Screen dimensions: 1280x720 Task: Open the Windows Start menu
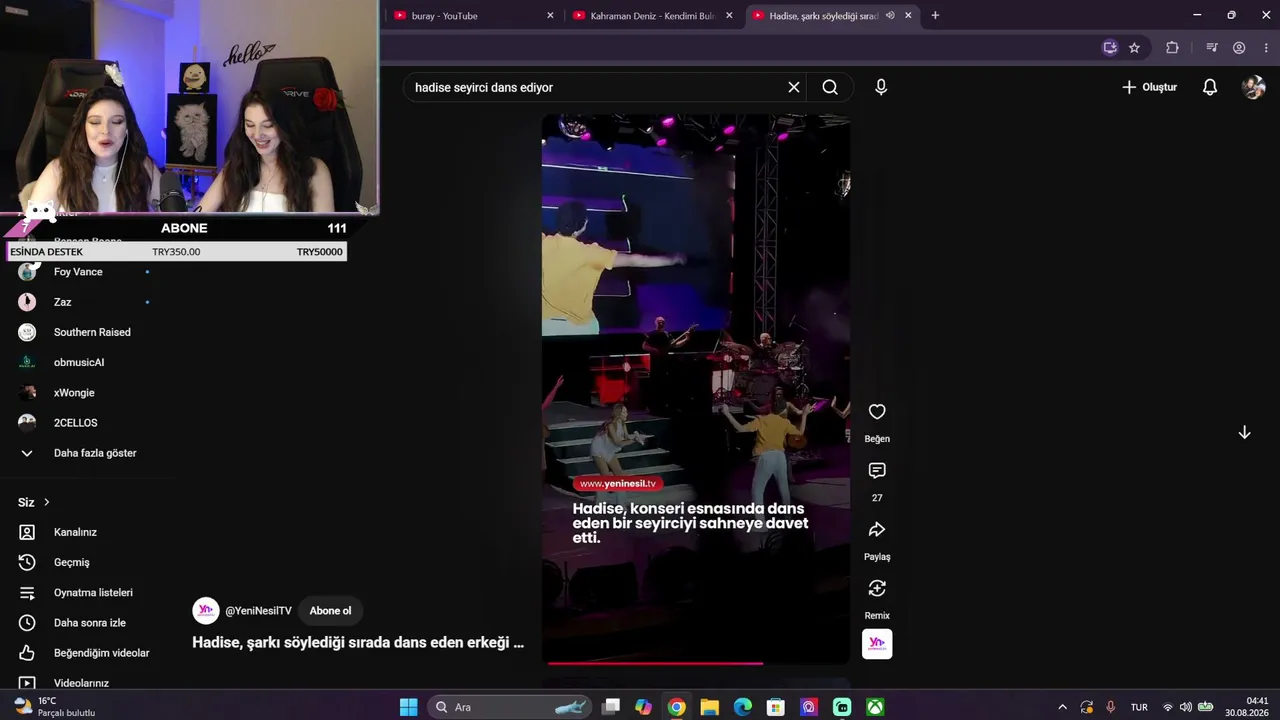[408, 707]
